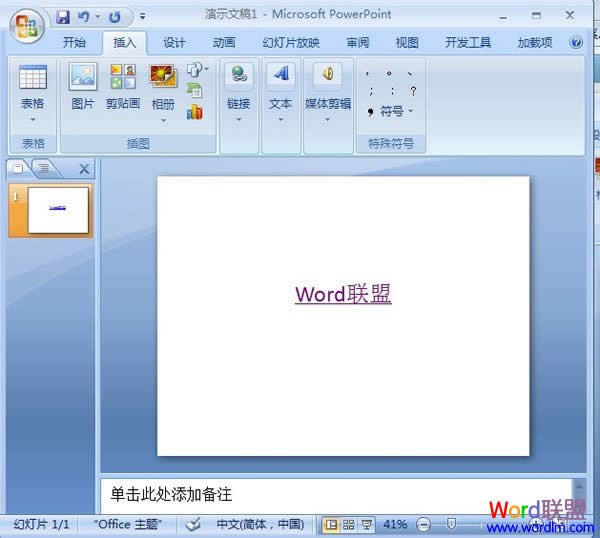Insert clip art with 剪贴画 icon

pyautogui.click(x=123, y=77)
